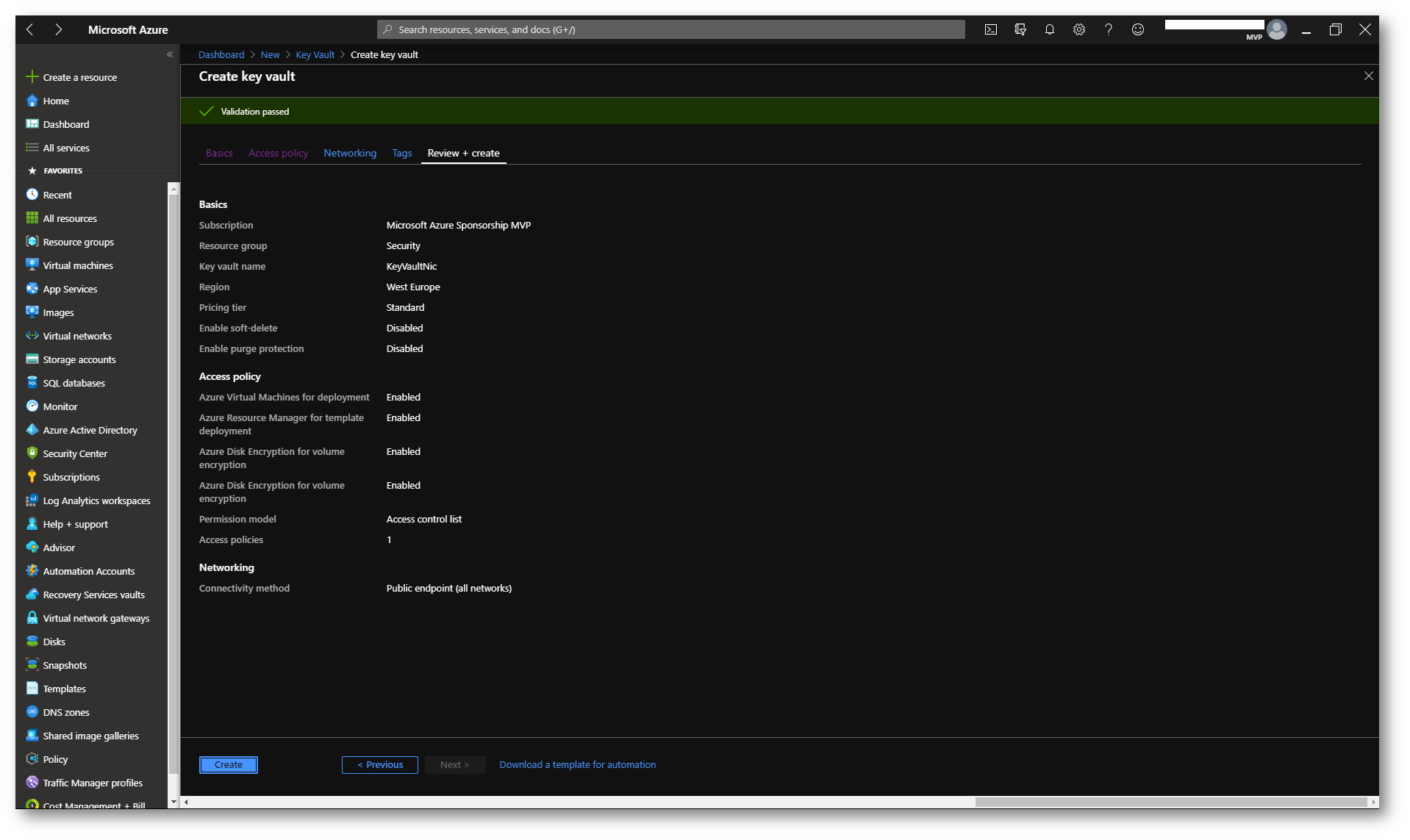Switch to the Access policy tab

[x=278, y=153]
